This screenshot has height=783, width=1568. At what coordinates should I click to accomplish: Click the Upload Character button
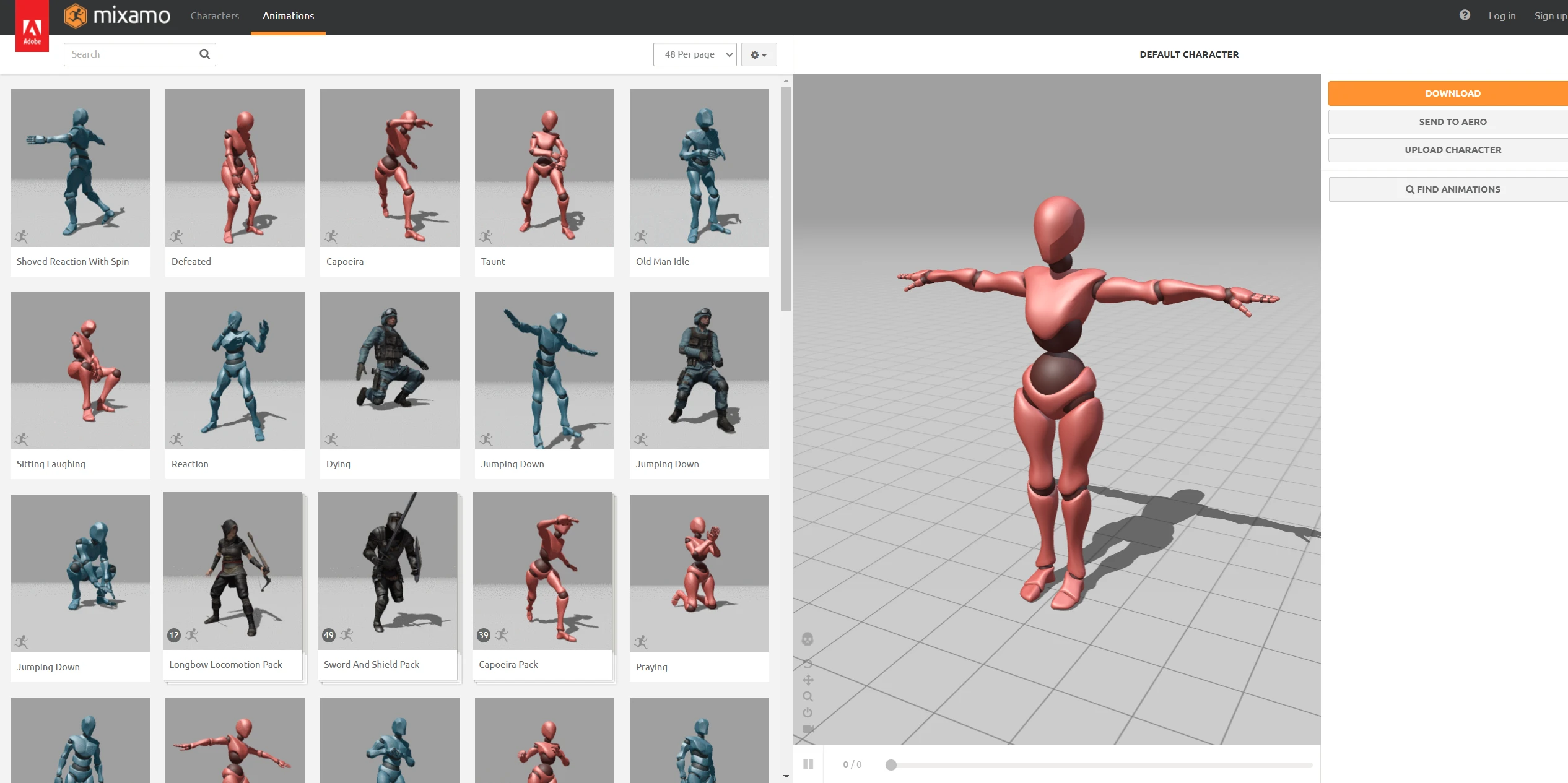click(1448, 150)
